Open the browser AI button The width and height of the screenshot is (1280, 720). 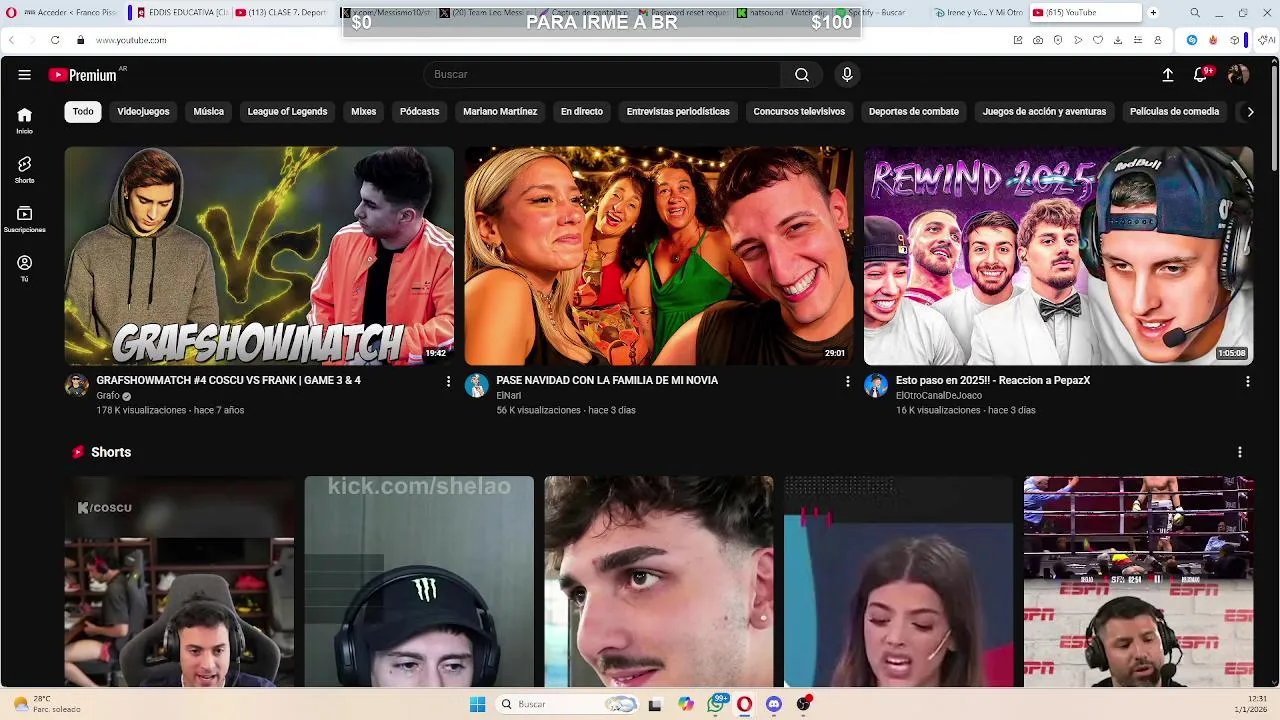pos(1267,40)
